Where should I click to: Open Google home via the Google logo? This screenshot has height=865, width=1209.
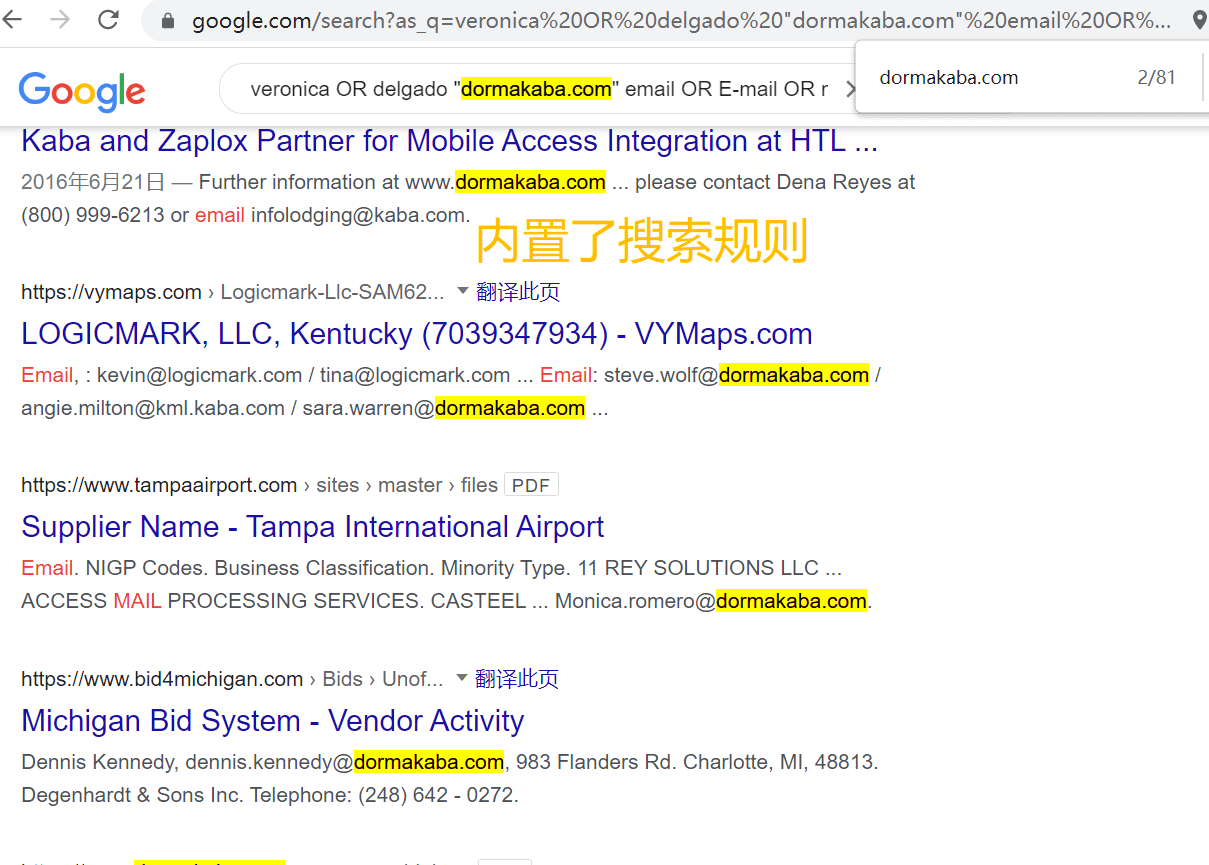click(82, 91)
